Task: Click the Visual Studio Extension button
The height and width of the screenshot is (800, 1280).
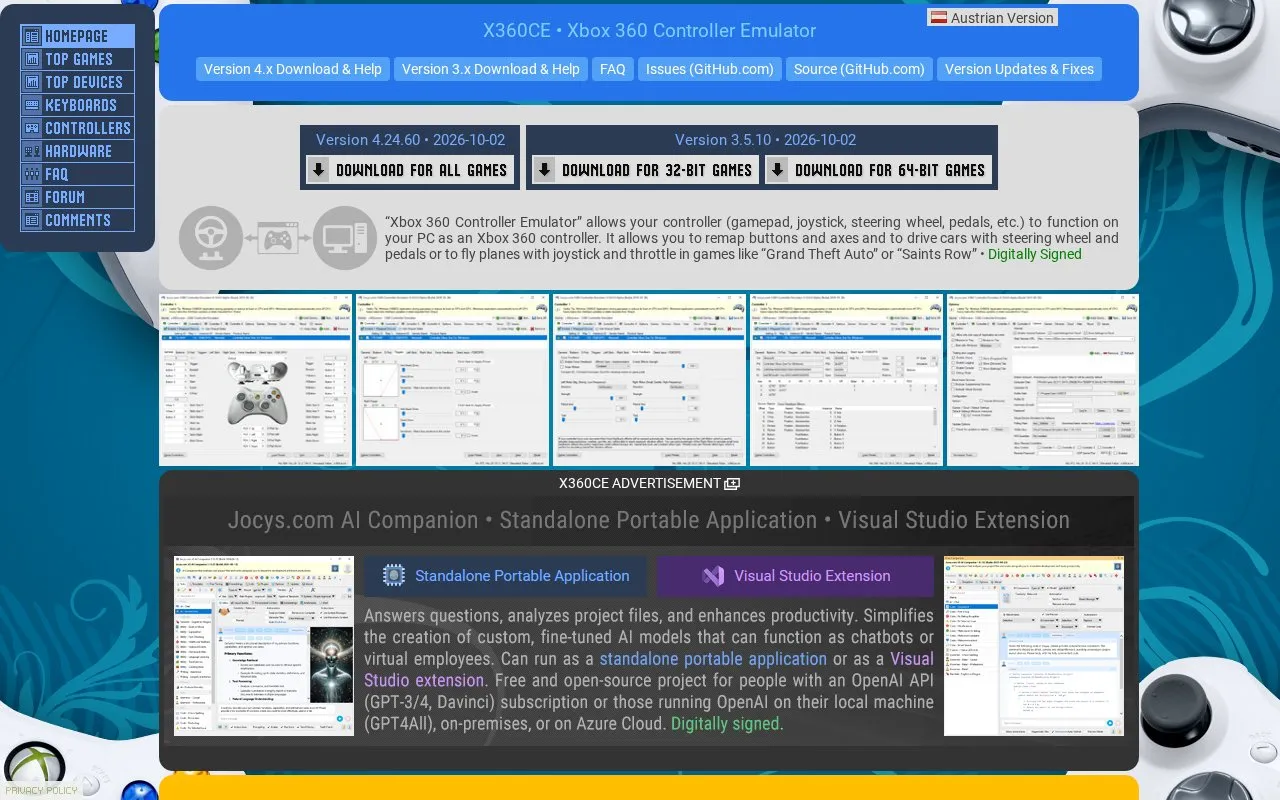Action: [x=795, y=576]
